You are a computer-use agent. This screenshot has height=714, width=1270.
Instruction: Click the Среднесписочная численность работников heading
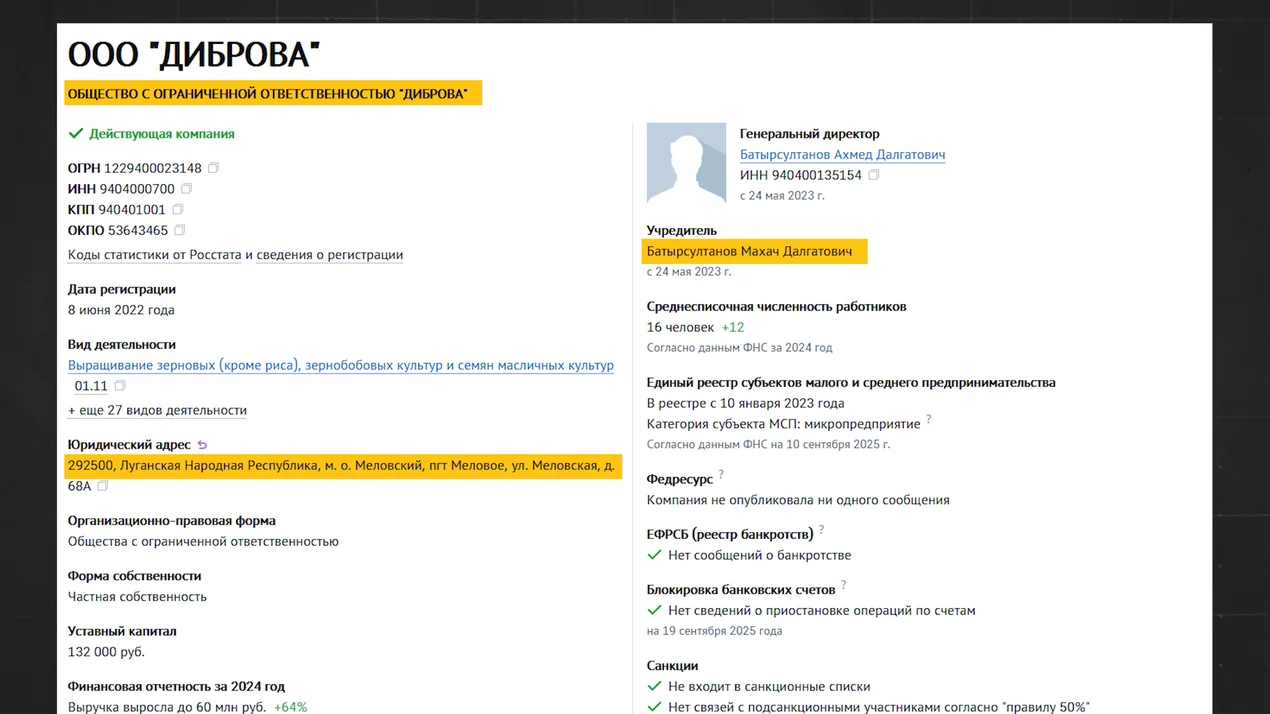tap(777, 306)
